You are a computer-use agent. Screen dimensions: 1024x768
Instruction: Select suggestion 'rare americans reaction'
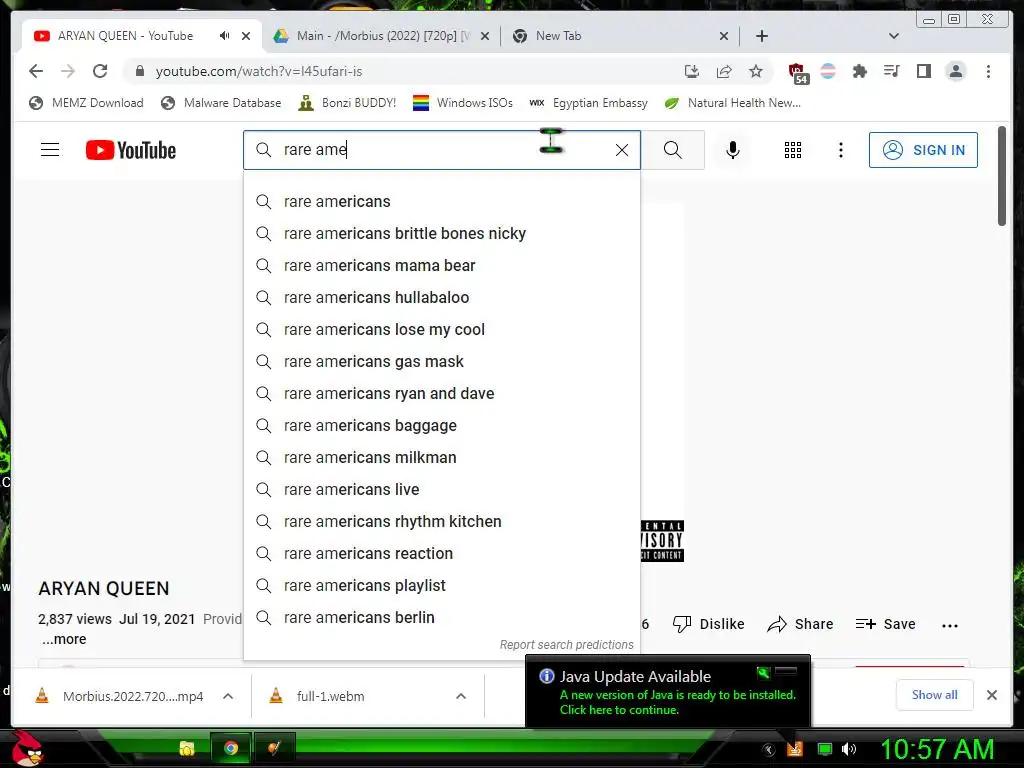[441, 554]
